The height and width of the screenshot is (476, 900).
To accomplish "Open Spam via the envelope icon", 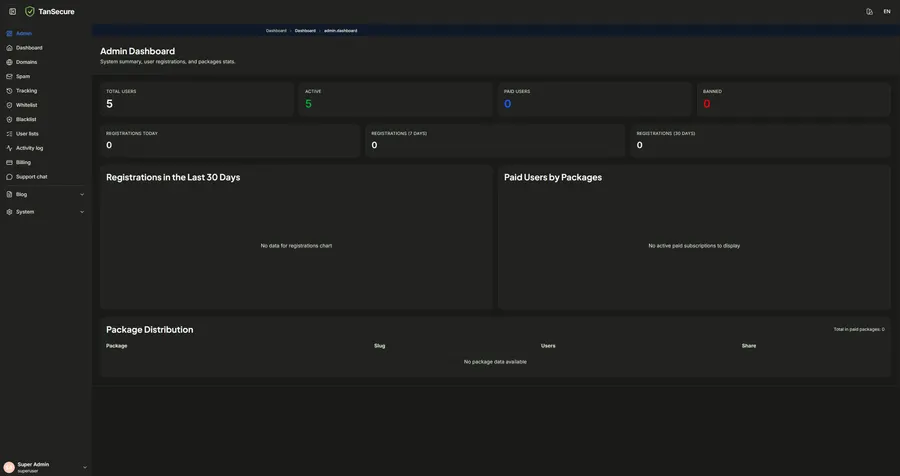I will 9,76.
